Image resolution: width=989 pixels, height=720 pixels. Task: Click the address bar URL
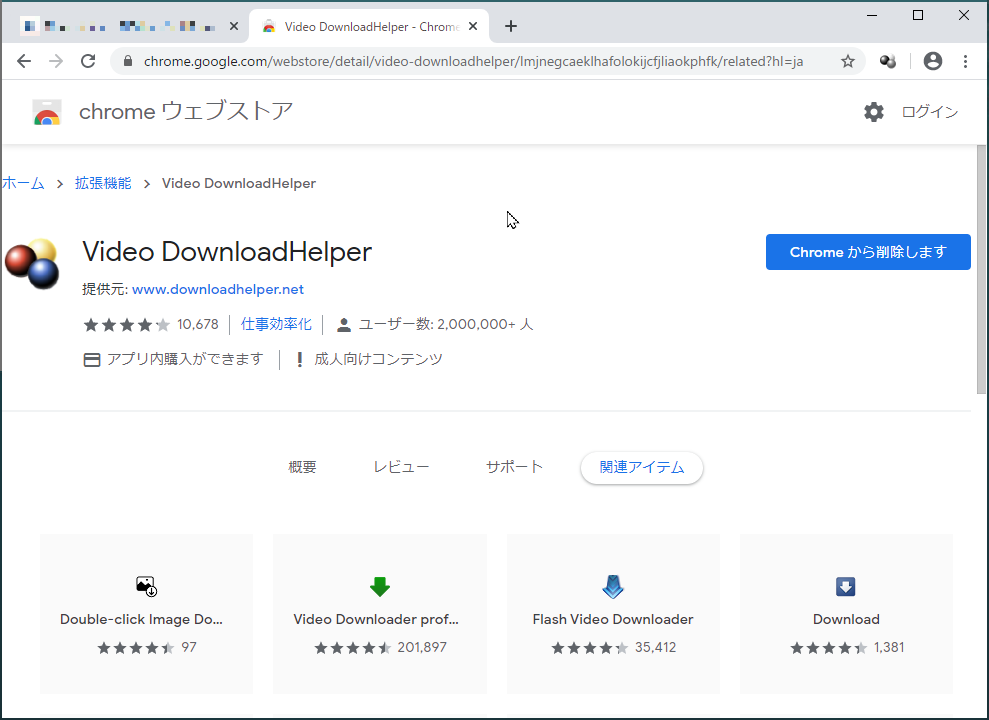(473, 61)
